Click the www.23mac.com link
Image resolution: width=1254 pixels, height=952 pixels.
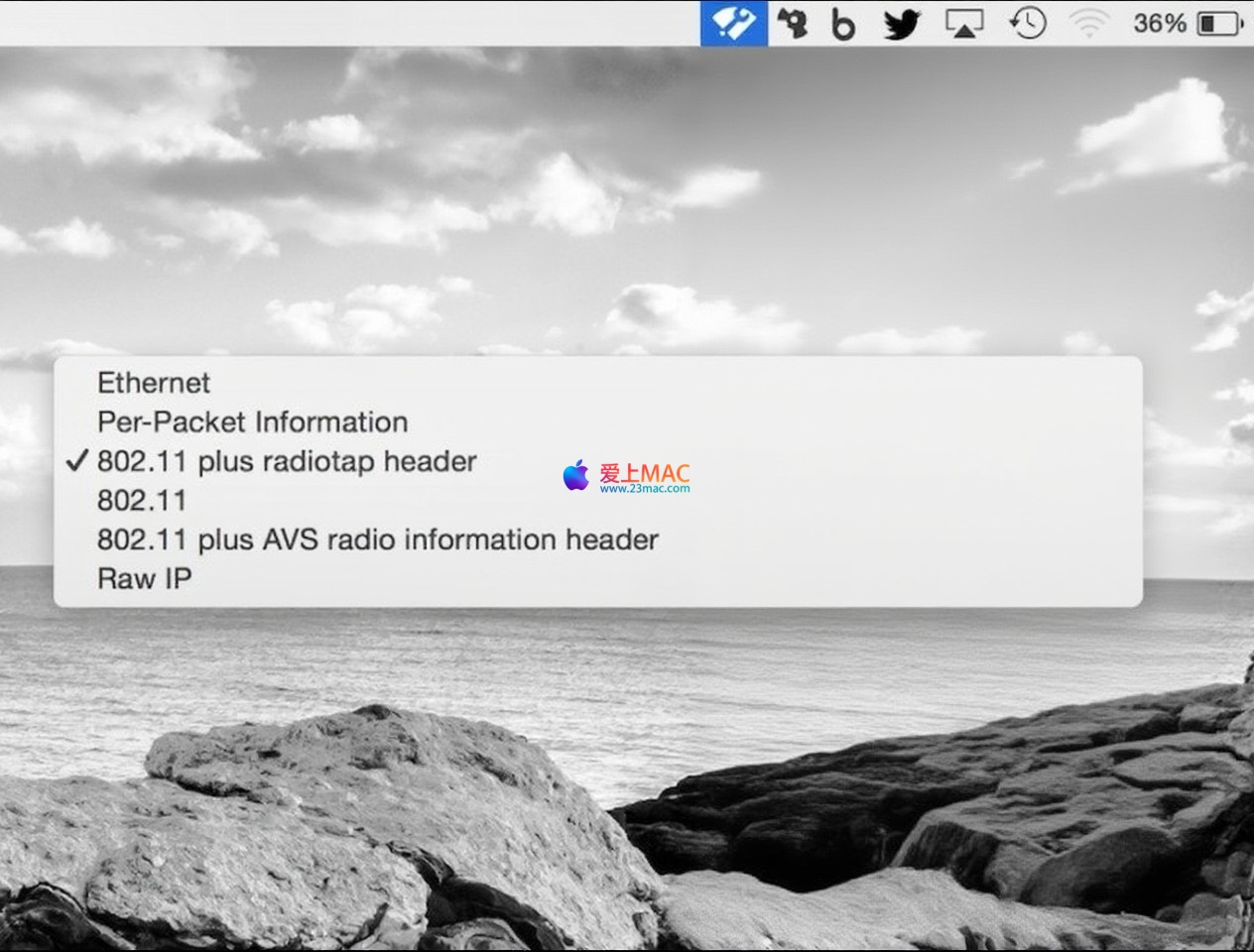644,488
